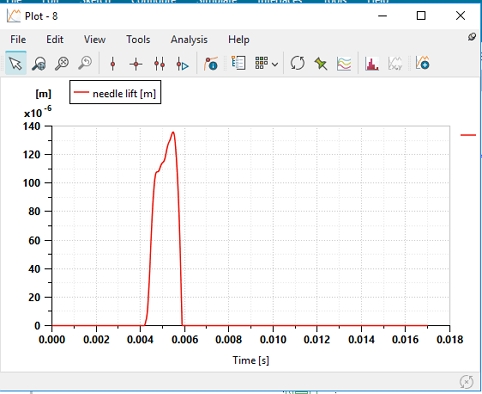Click the Plot window title icon
This screenshot has width=482, height=394.
tap(14, 16)
